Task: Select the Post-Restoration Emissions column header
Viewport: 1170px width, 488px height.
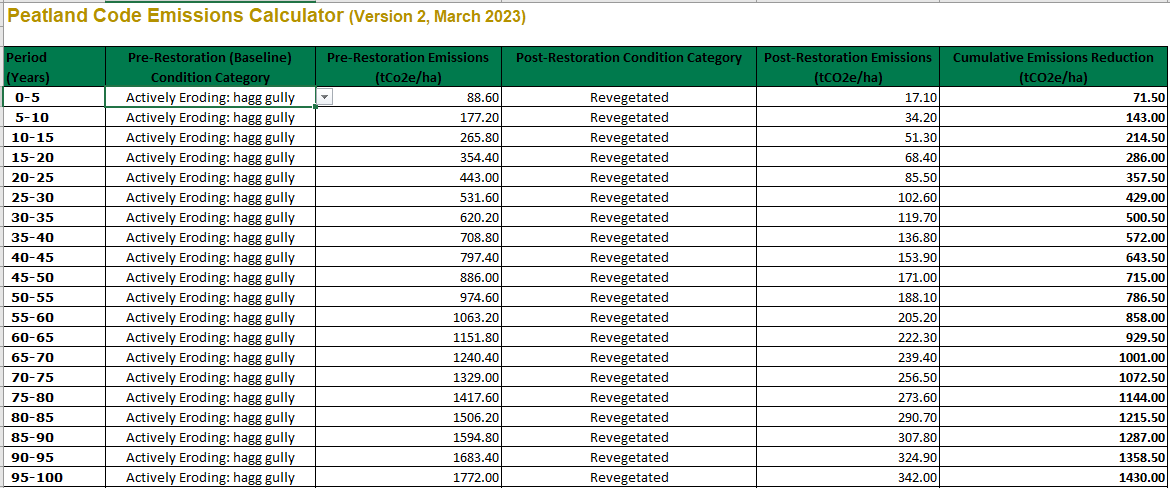Action: pos(848,67)
